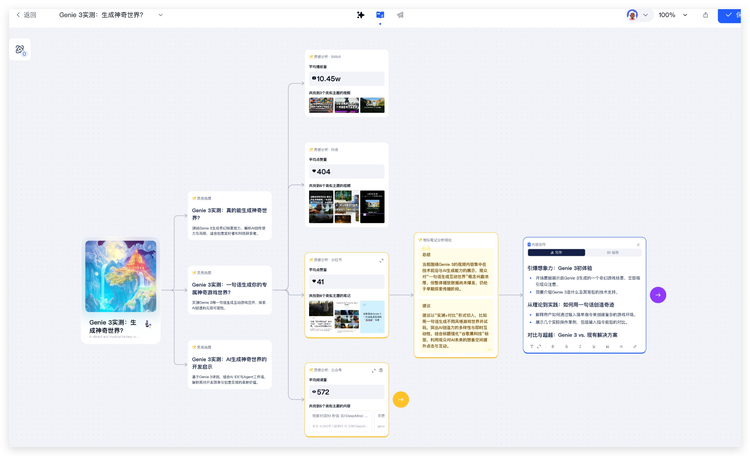Switch to the grey second tab in the writing card
750x456 pixels.
coord(613,252)
